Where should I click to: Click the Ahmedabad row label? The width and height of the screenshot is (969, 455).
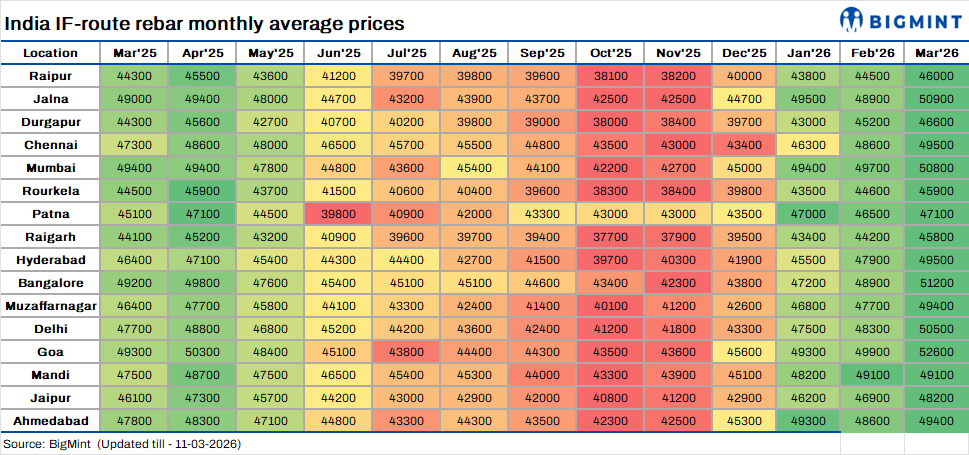[50, 421]
